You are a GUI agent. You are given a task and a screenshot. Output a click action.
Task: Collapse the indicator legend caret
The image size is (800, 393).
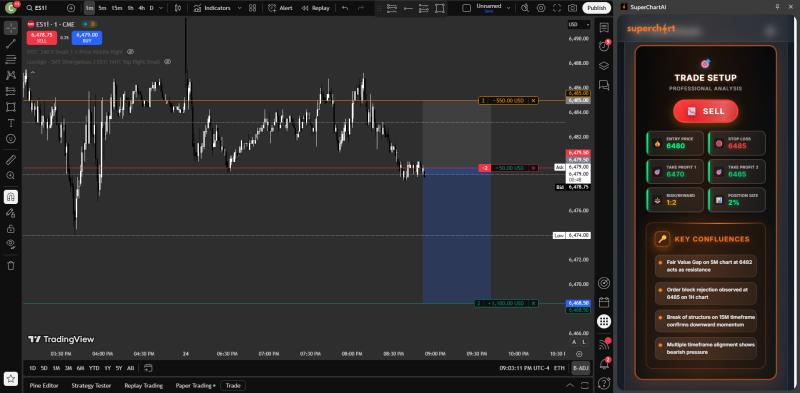(x=33, y=72)
